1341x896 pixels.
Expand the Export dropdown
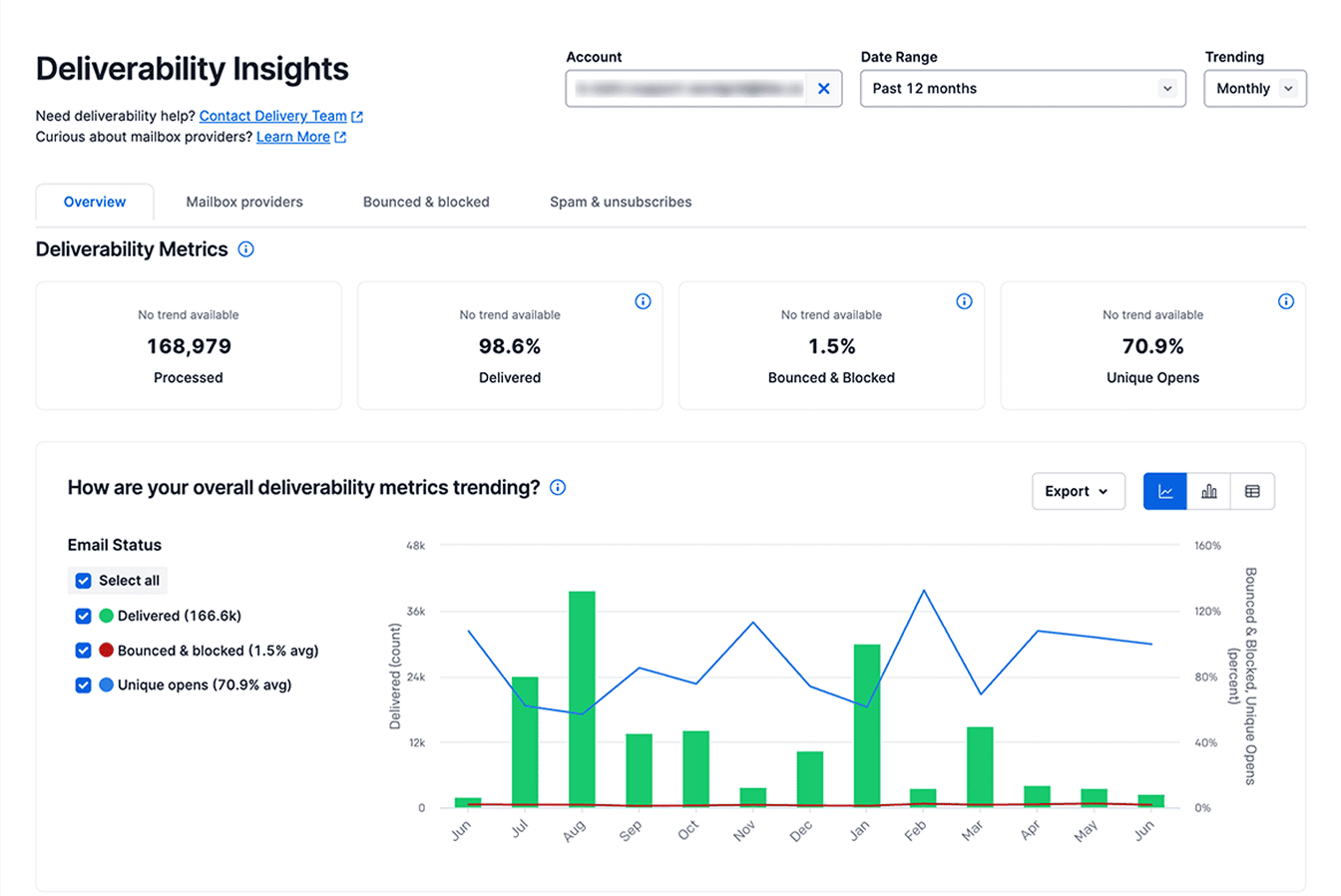[x=1078, y=491]
